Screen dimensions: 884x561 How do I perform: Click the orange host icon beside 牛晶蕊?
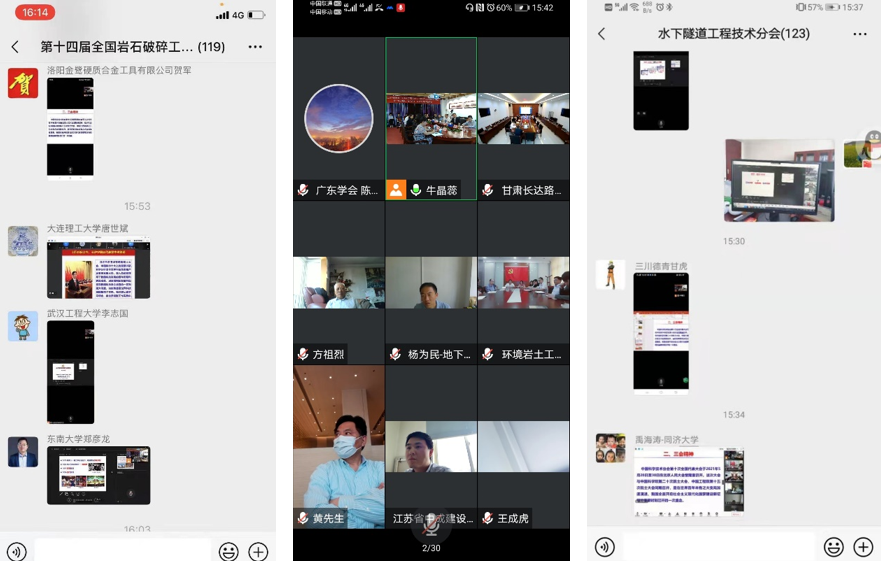pos(397,190)
